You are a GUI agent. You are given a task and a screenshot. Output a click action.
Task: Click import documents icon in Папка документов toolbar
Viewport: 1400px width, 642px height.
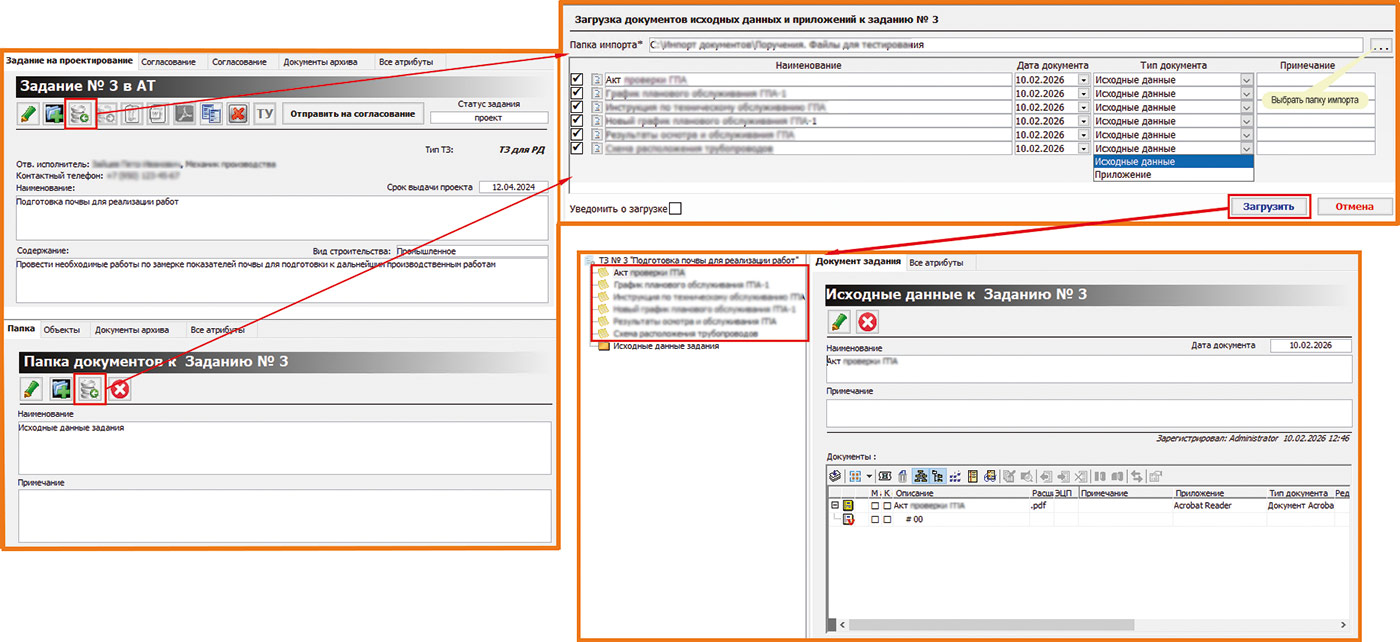pyautogui.click(x=90, y=389)
